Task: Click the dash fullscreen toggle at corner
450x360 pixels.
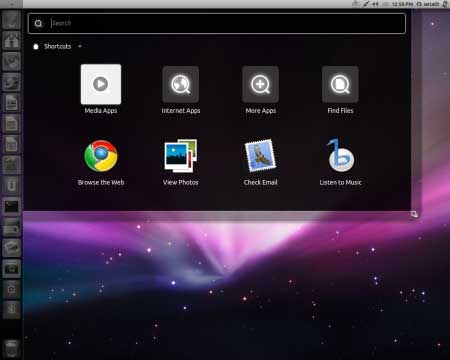Action: click(x=414, y=214)
